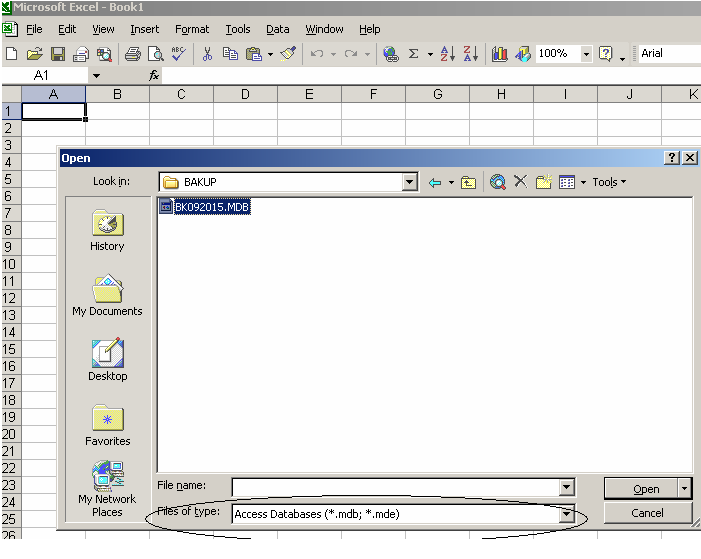This screenshot has height=559, width=701.
Task: Expand the File name dropdown arrow
Action: click(566, 487)
